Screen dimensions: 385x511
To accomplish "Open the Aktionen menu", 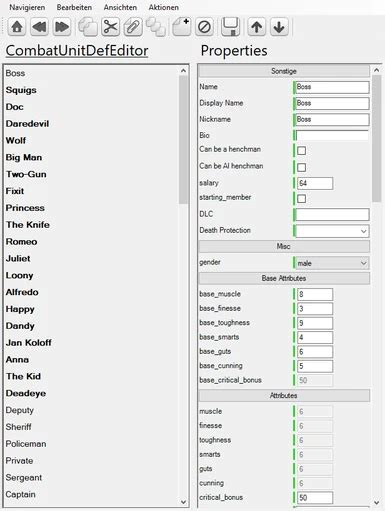I will coord(163,7).
